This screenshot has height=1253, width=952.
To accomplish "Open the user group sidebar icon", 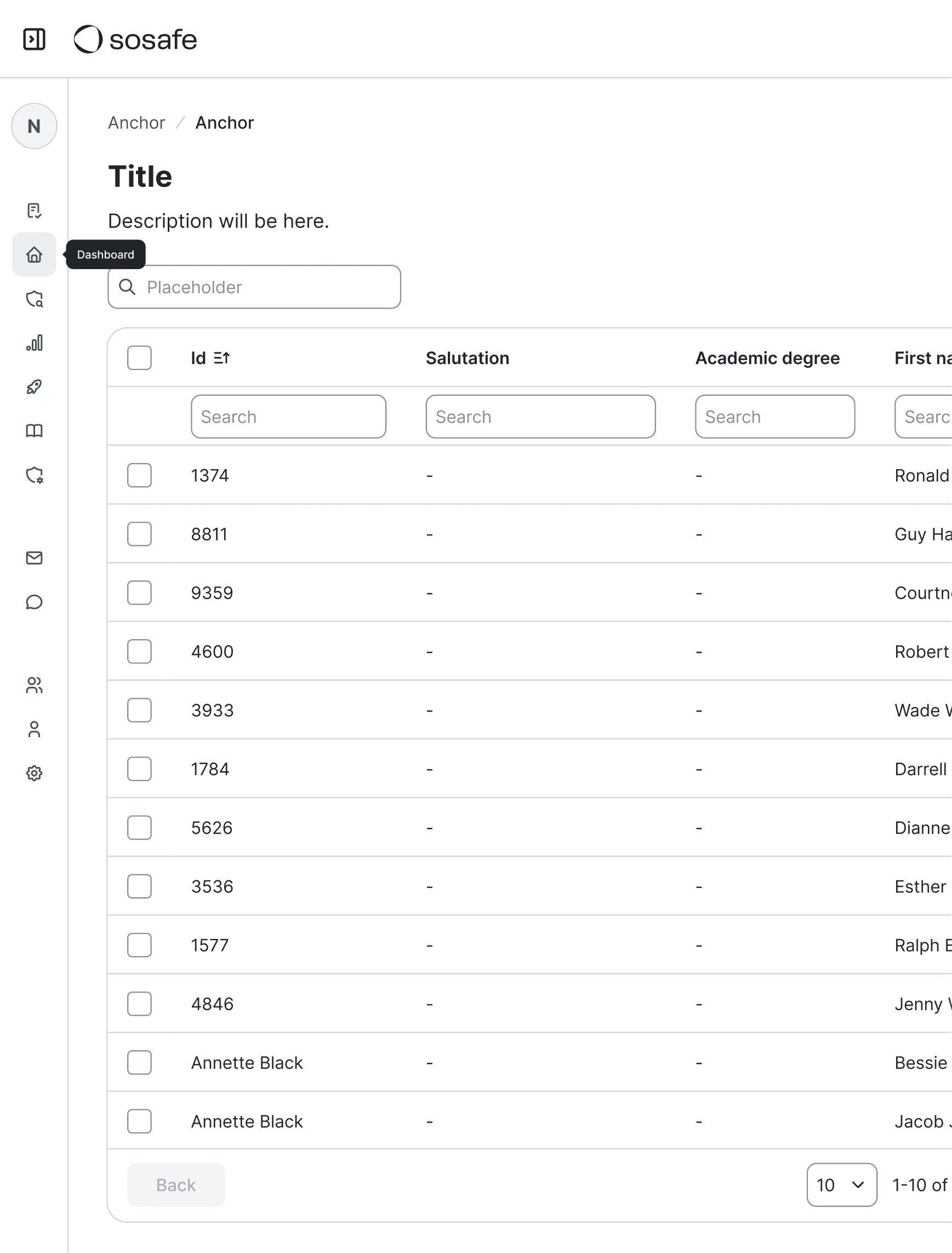I will [34, 685].
